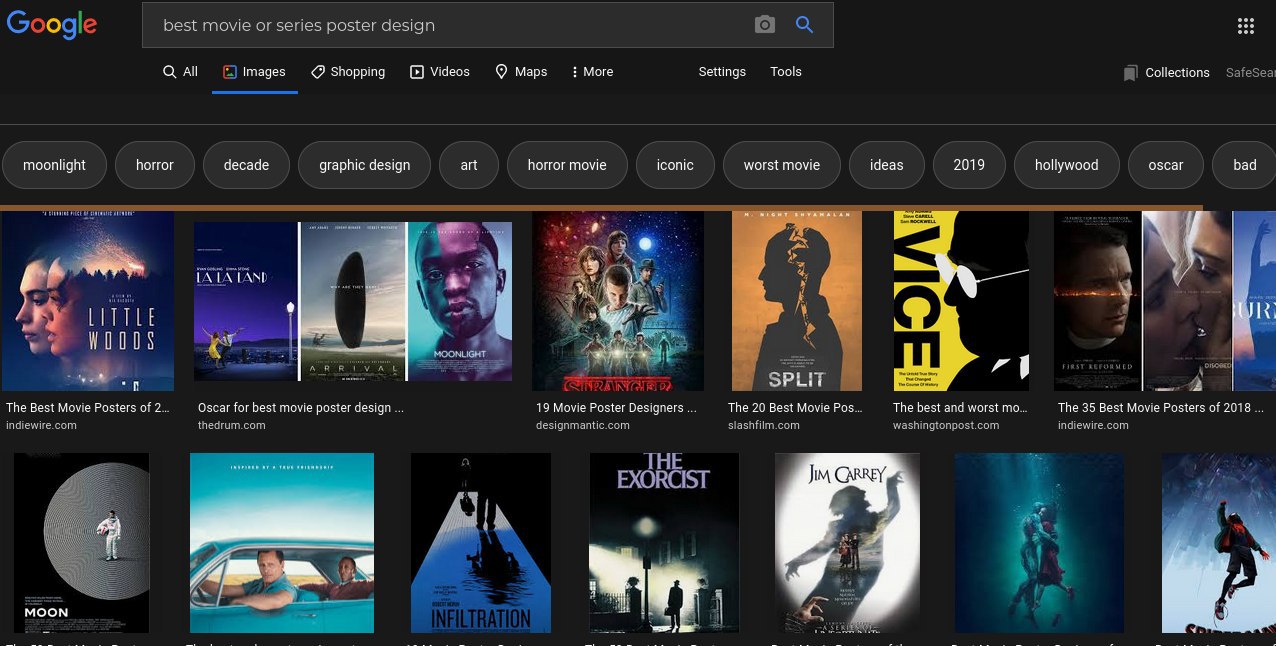
Task: Open '19 Movie Poster Designers' title
Action: click(616, 408)
